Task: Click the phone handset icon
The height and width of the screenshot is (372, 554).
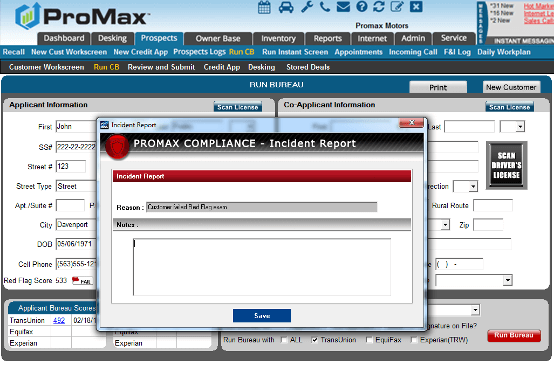Action: pos(325,7)
